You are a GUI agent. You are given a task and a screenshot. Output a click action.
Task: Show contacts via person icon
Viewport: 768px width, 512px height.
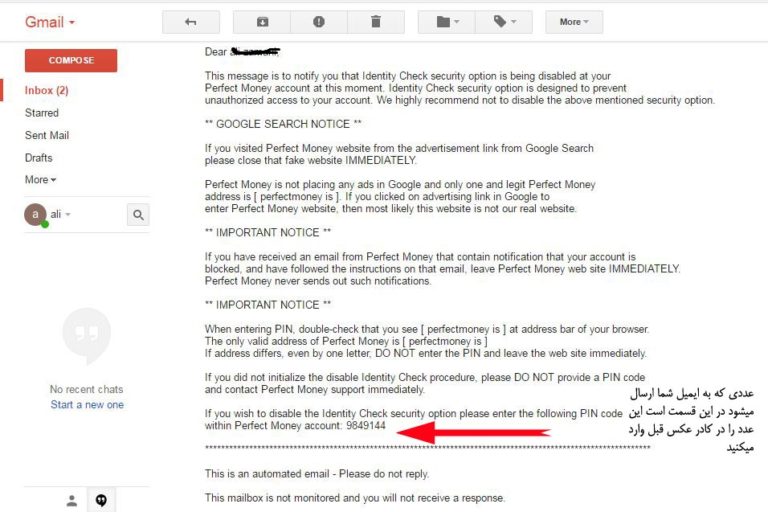pos(72,500)
